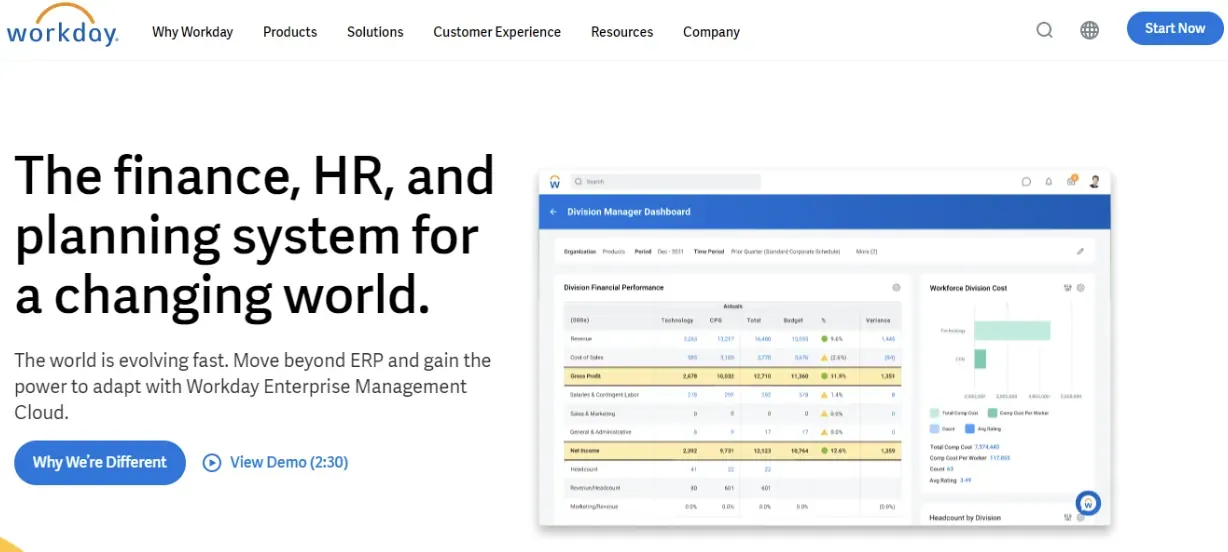The image size is (1228, 552).
Task: Click the Headcount by Division heading
Action: point(964,517)
